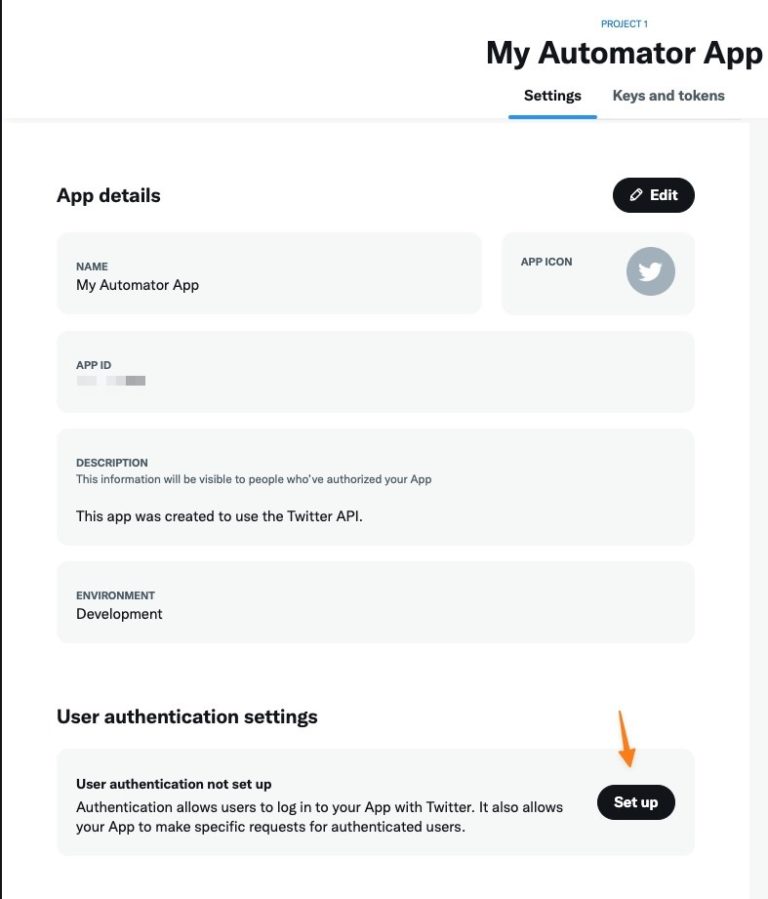Click the NAME label above My Automator App

(91, 266)
